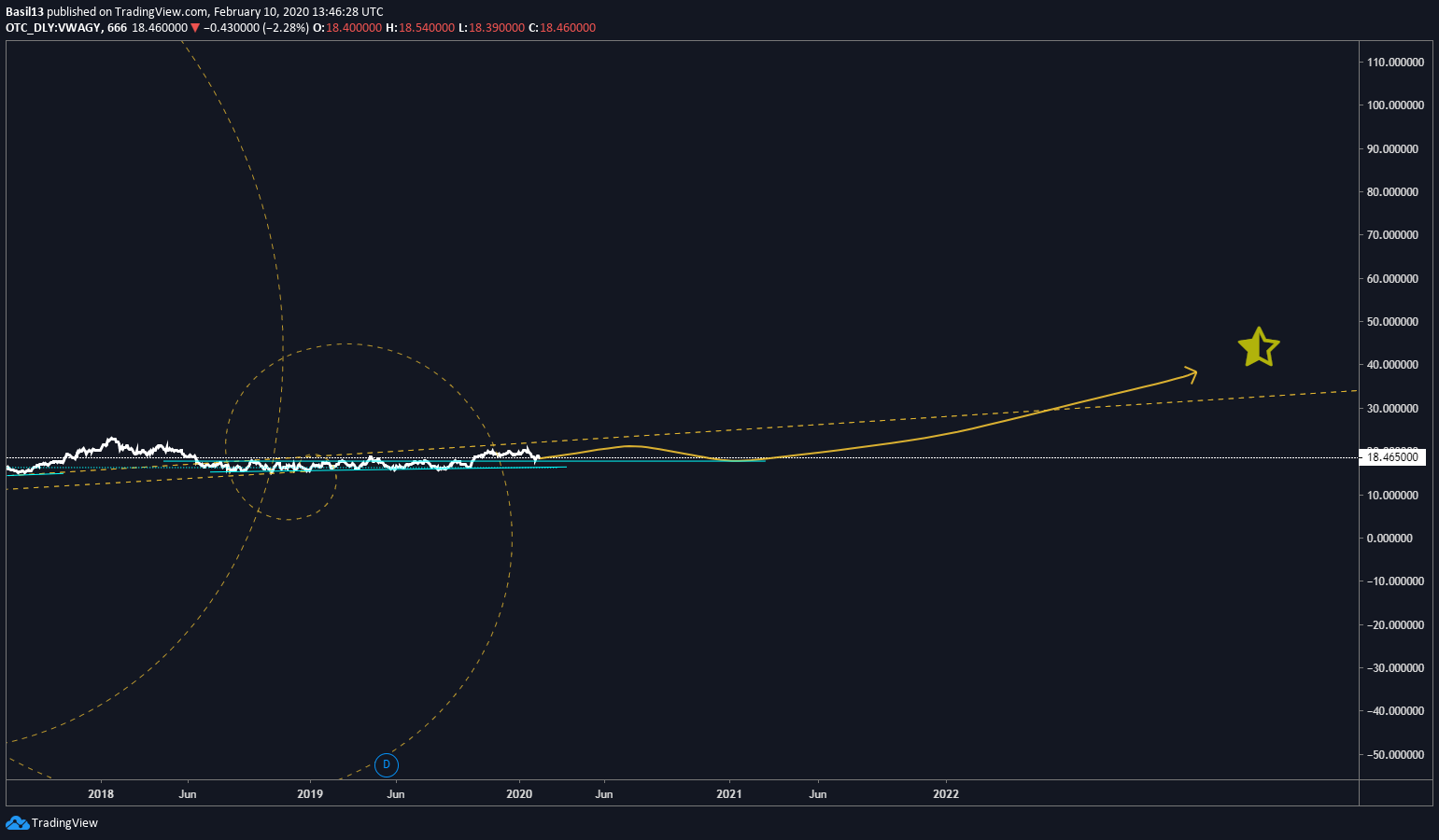This screenshot has width=1439, height=840.
Task: Click the Jun label between 2019 and 2020
Action: 396,794
